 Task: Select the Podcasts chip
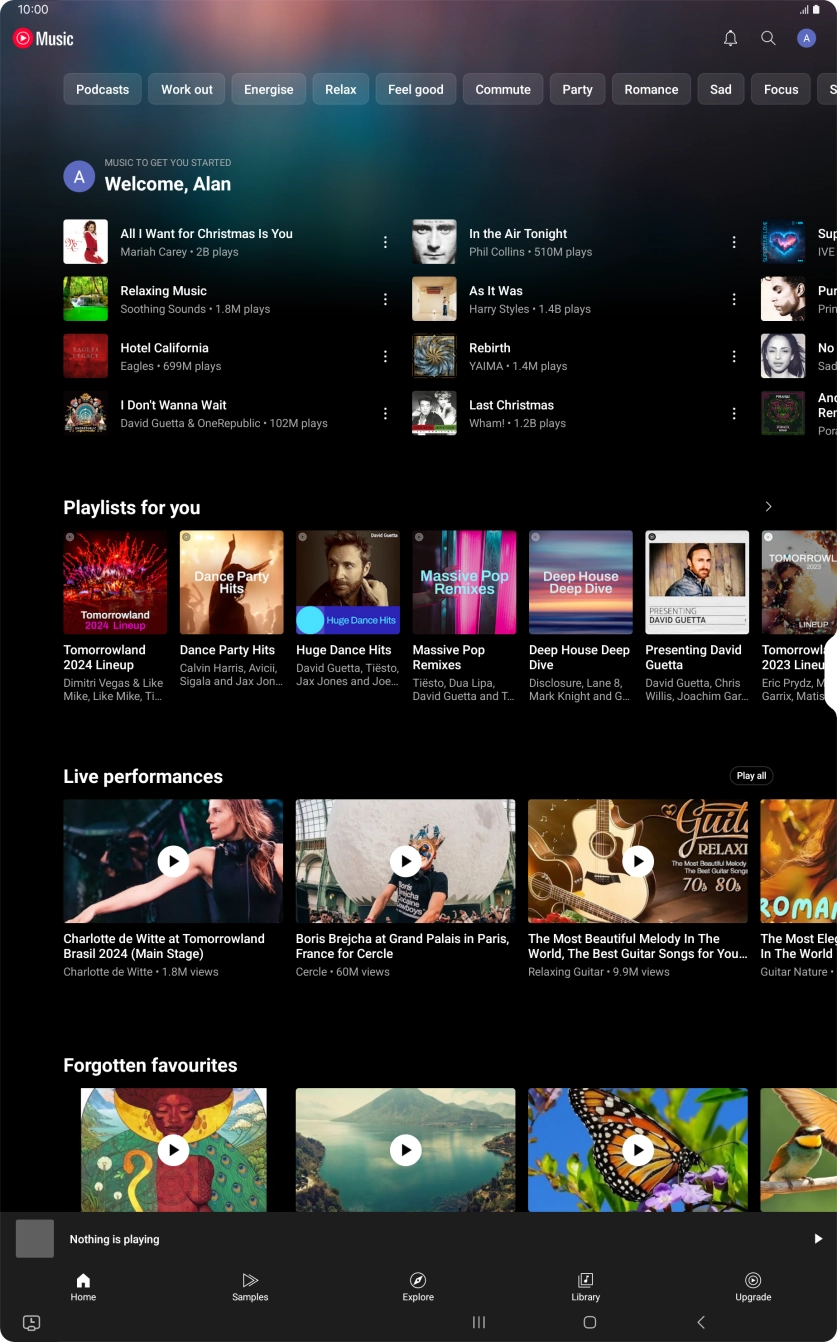pos(102,89)
